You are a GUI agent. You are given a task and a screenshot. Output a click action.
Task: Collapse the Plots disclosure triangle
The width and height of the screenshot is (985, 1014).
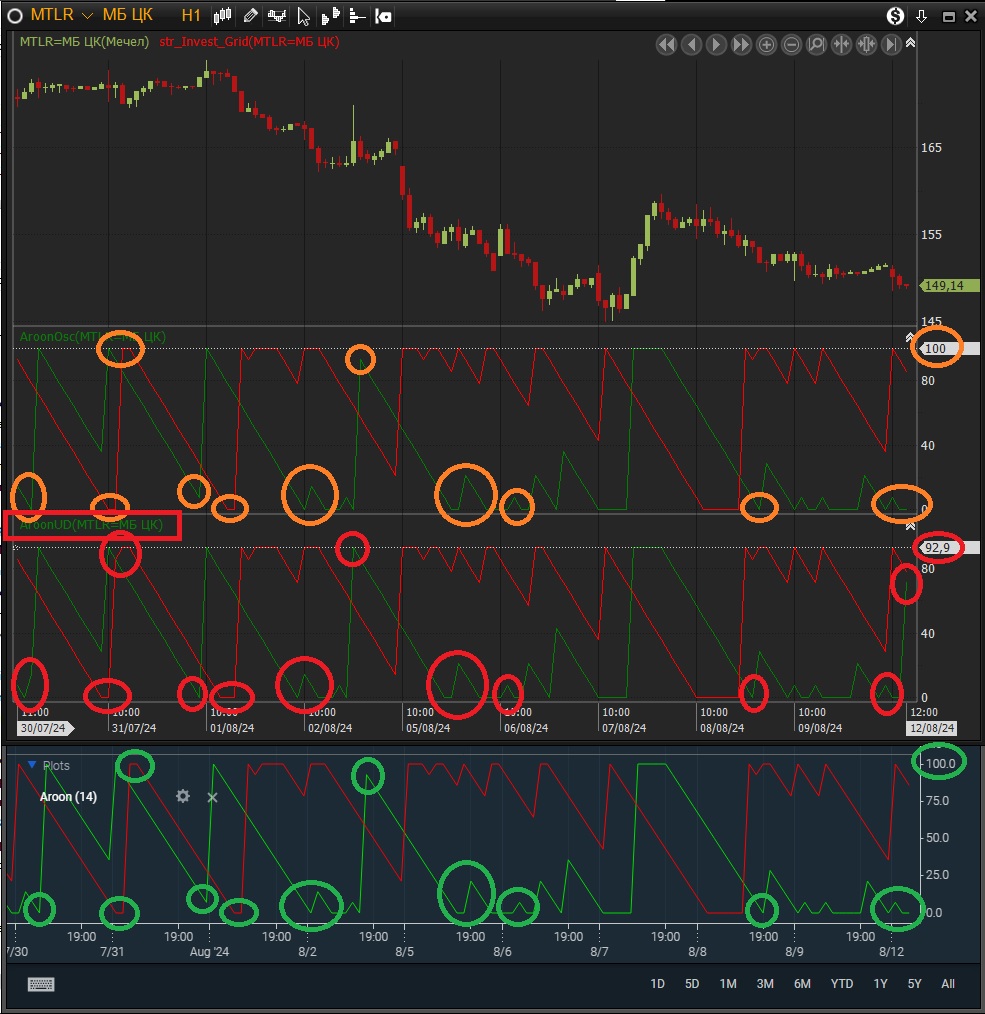point(32,765)
